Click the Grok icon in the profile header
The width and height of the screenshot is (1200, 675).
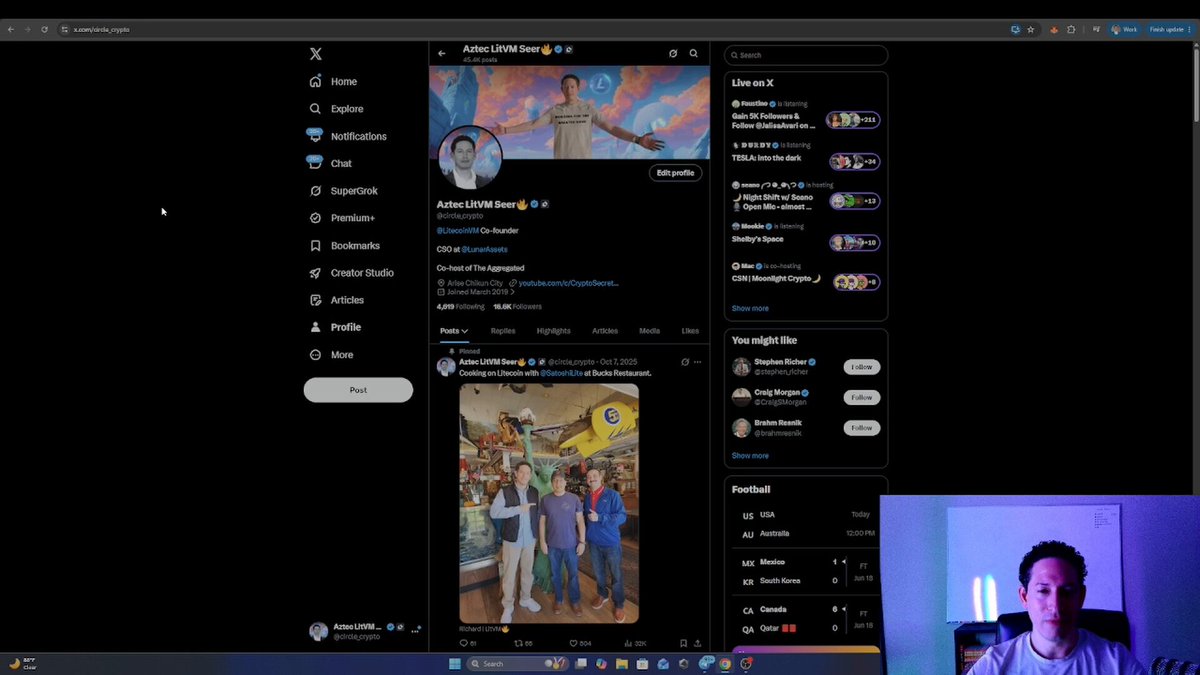click(x=673, y=53)
